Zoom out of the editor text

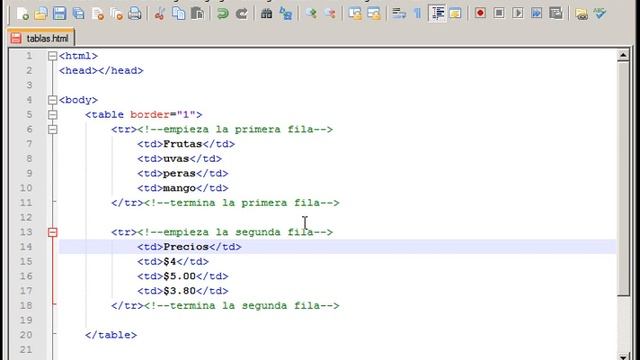(330, 13)
